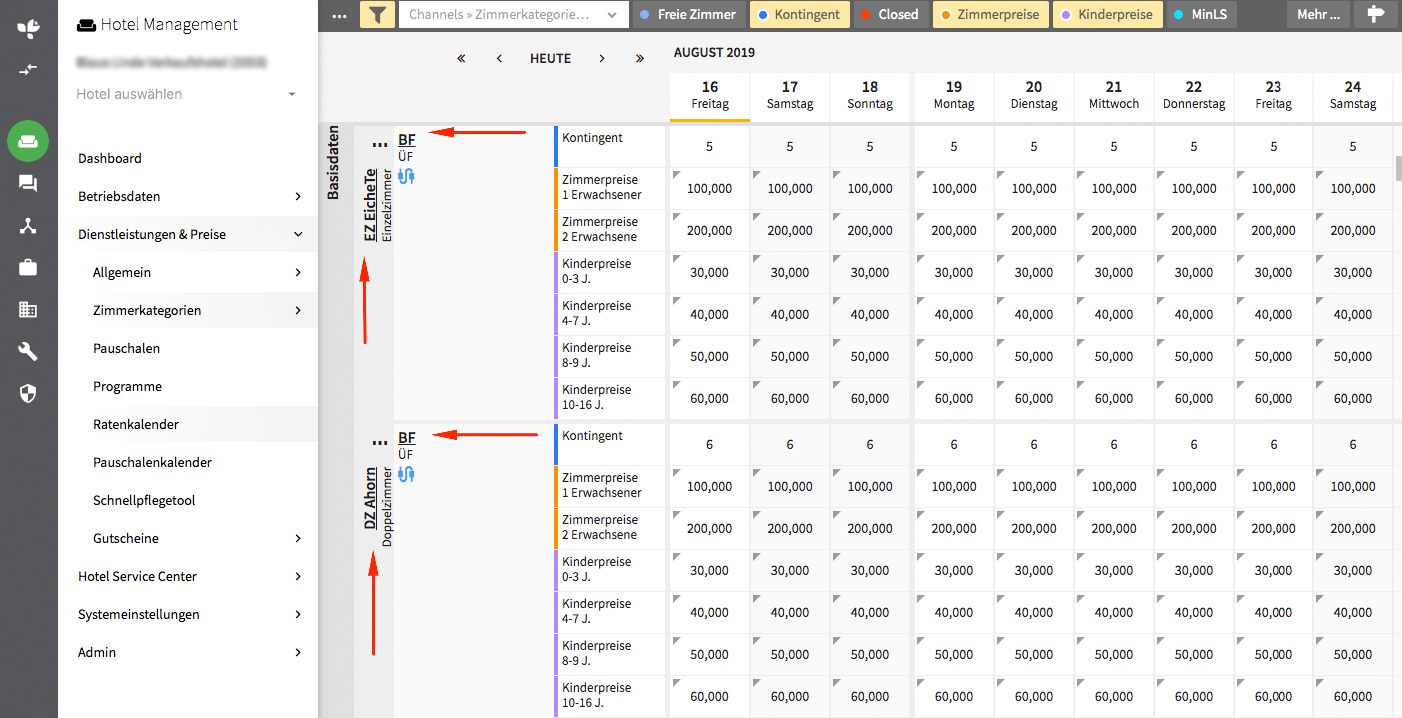The height and width of the screenshot is (718, 1402).
Task: Toggle the MinLS filter
Action: pos(1200,15)
